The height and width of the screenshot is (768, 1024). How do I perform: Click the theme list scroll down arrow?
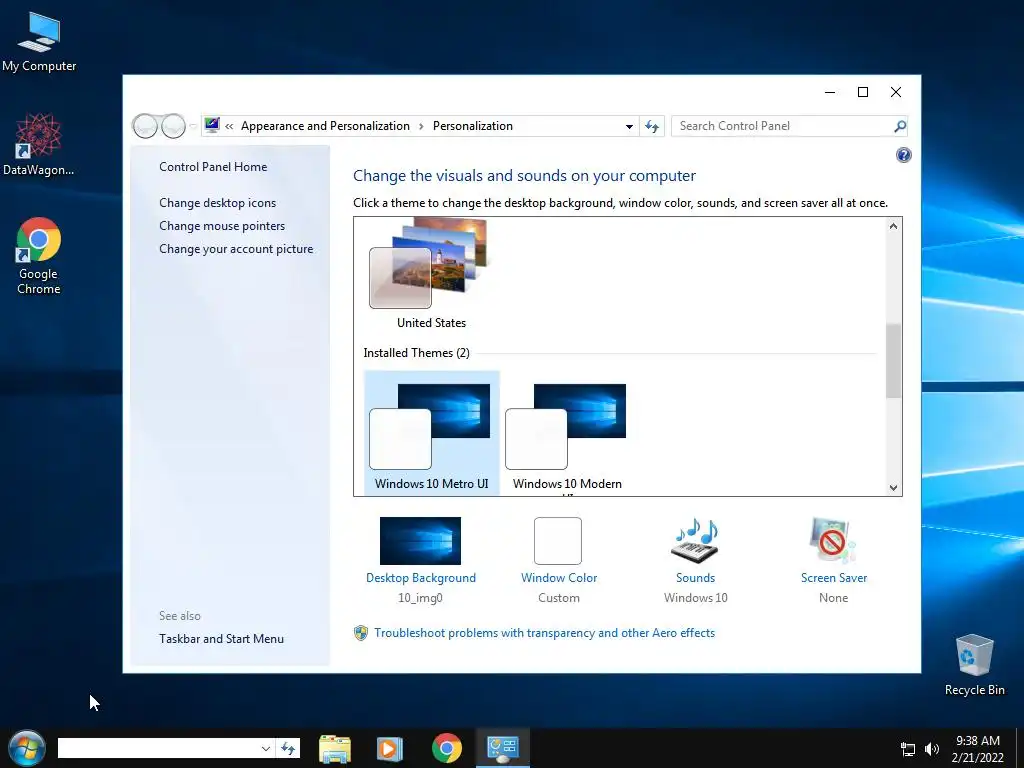click(x=893, y=487)
